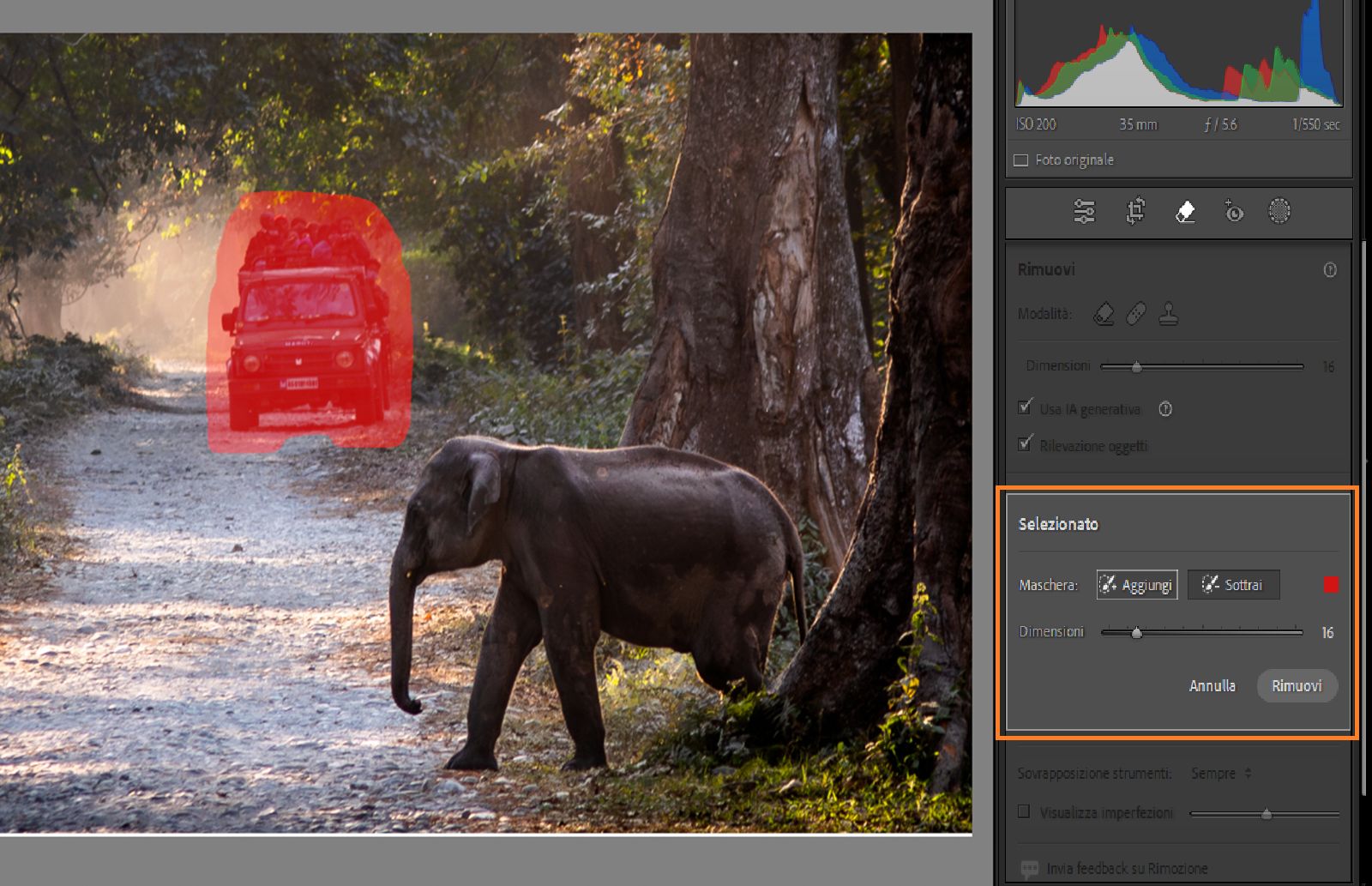The height and width of the screenshot is (886, 1372).
Task: Click the Dimensioni value 16 in Selezionato panel
Action: coord(1327,633)
